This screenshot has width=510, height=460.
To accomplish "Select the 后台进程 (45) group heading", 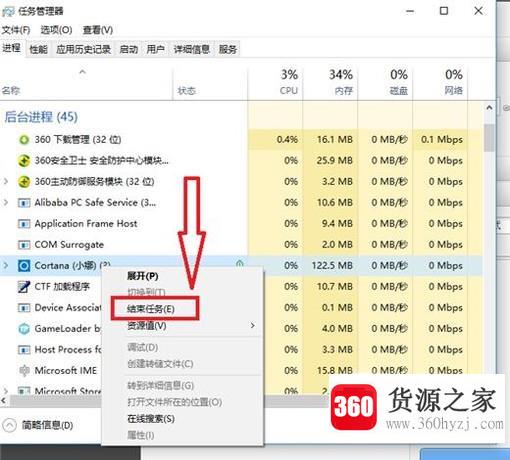I will point(41,117).
